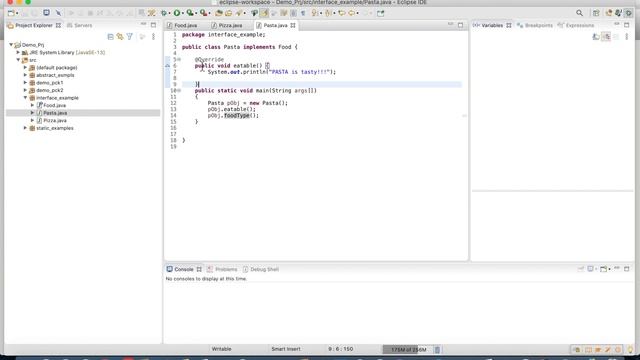Image resolution: width=640 pixels, height=360 pixels.
Task: Click the heap status memory bar
Action: [x=408, y=350]
